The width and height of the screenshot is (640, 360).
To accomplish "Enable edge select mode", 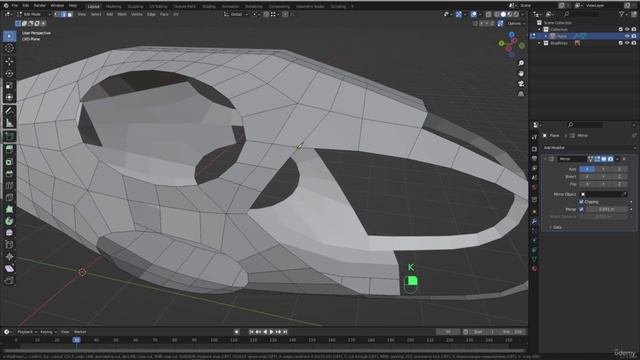I will coord(63,14).
